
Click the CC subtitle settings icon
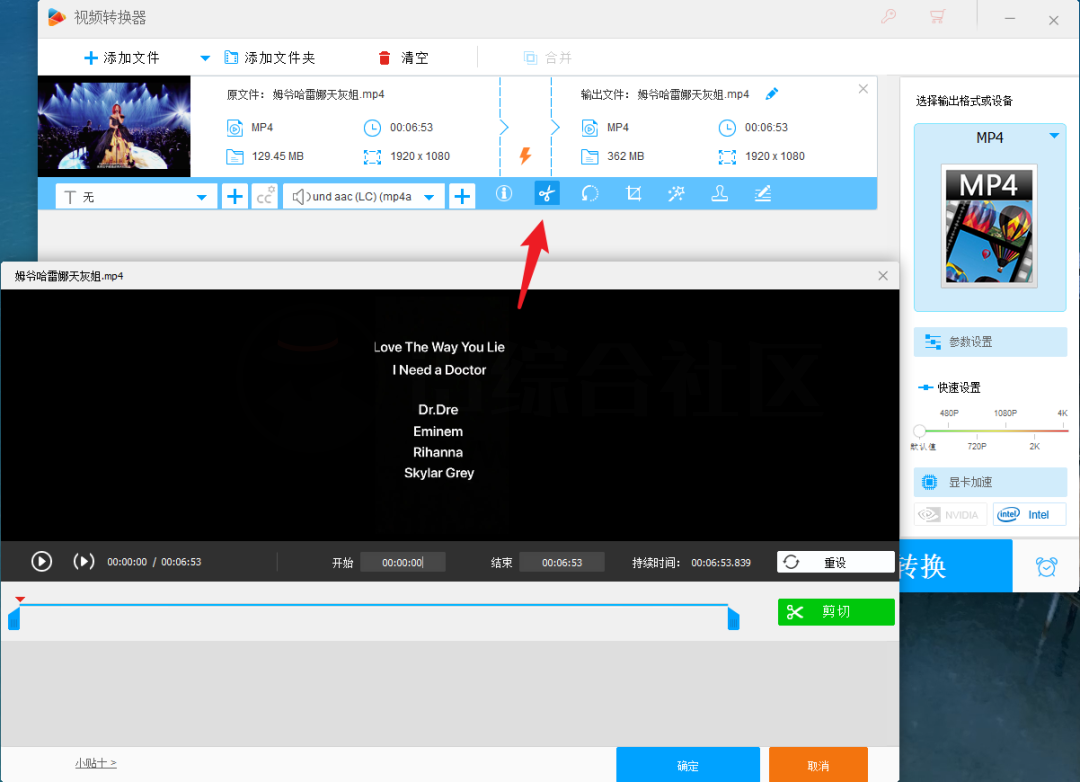(x=264, y=196)
